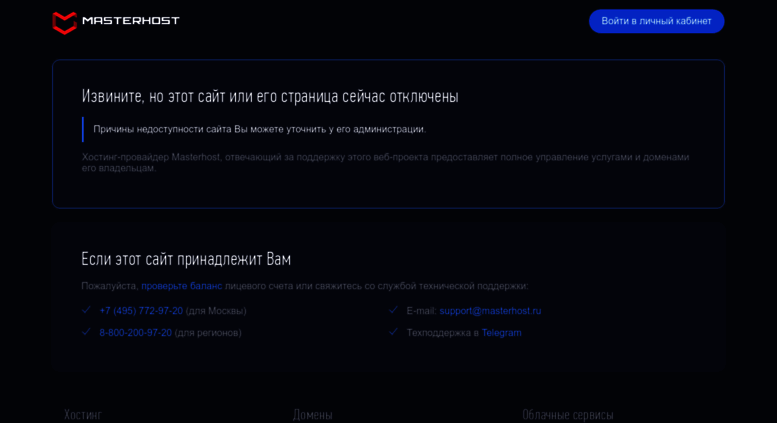Open Telegram support link
Viewport: 777px width, 423px height.
[x=501, y=332]
